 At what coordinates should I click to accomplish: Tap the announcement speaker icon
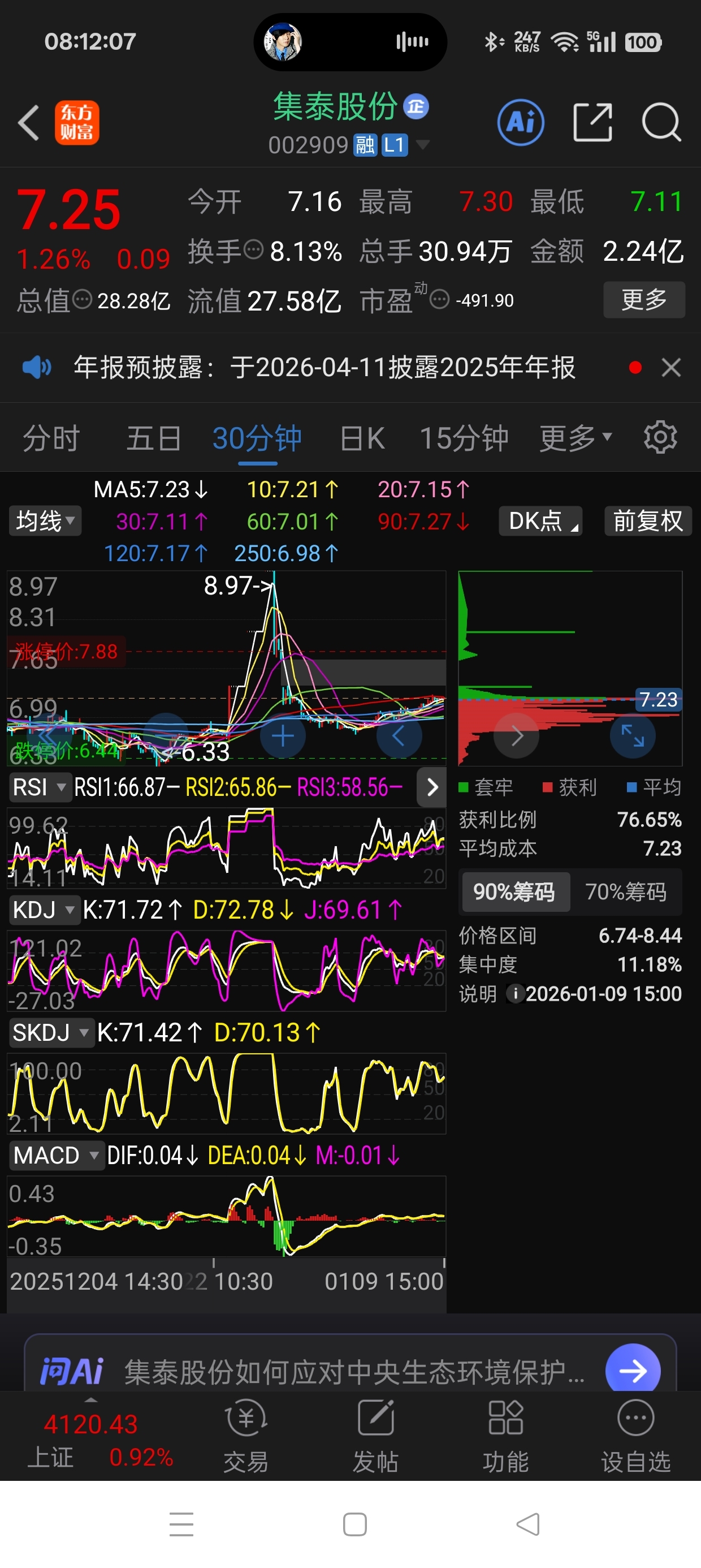coord(37,368)
